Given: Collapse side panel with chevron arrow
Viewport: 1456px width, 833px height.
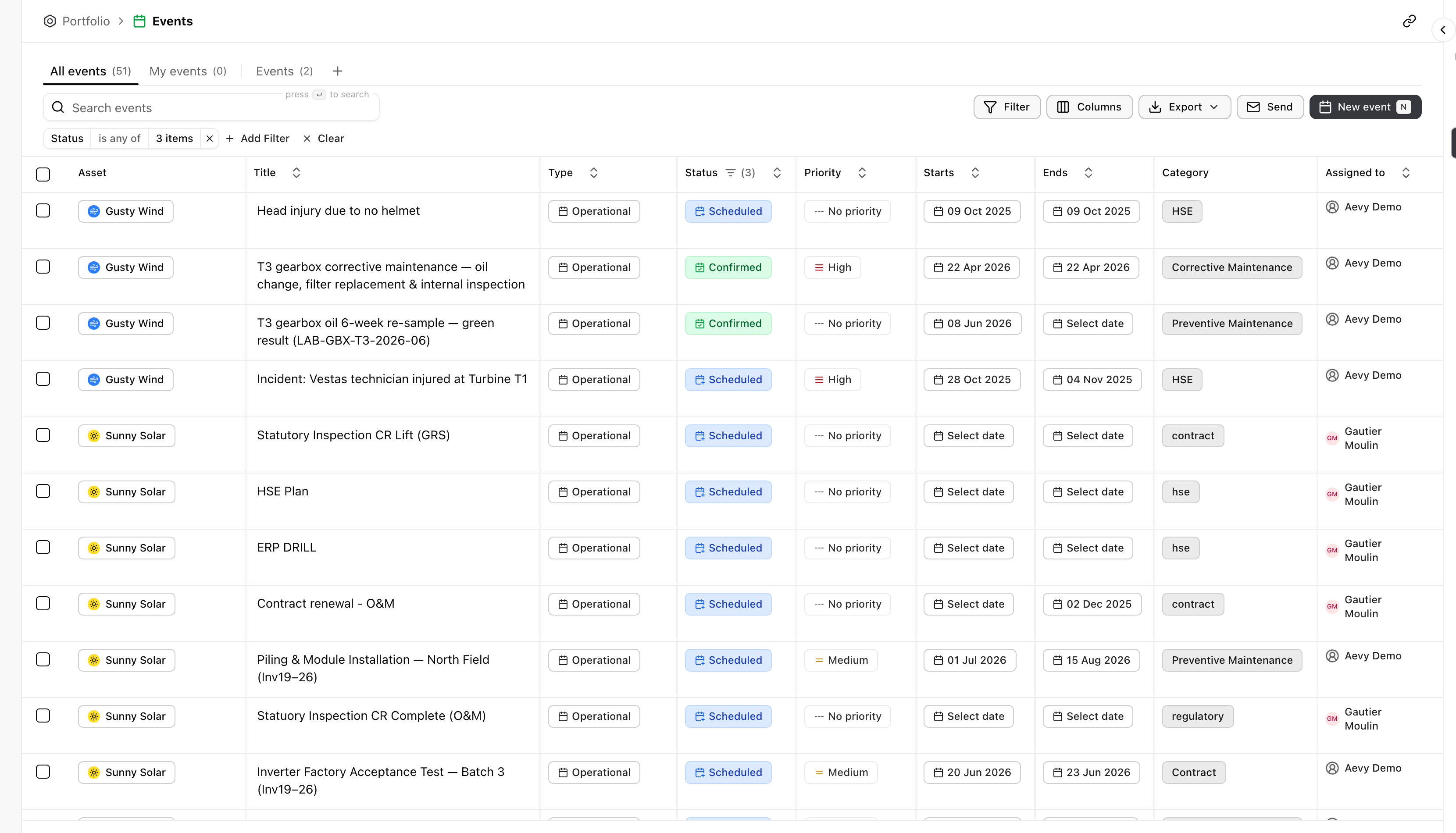Looking at the screenshot, I should pos(1443,30).
